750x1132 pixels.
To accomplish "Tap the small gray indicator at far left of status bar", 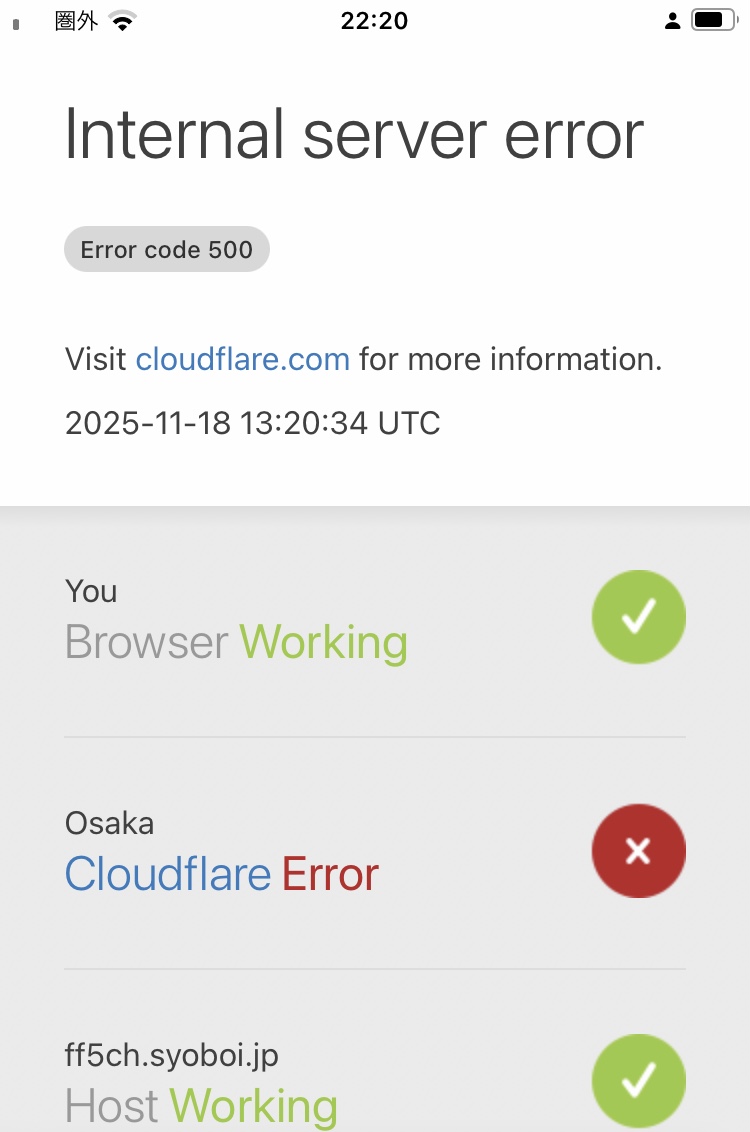I will tap(16, 24).
